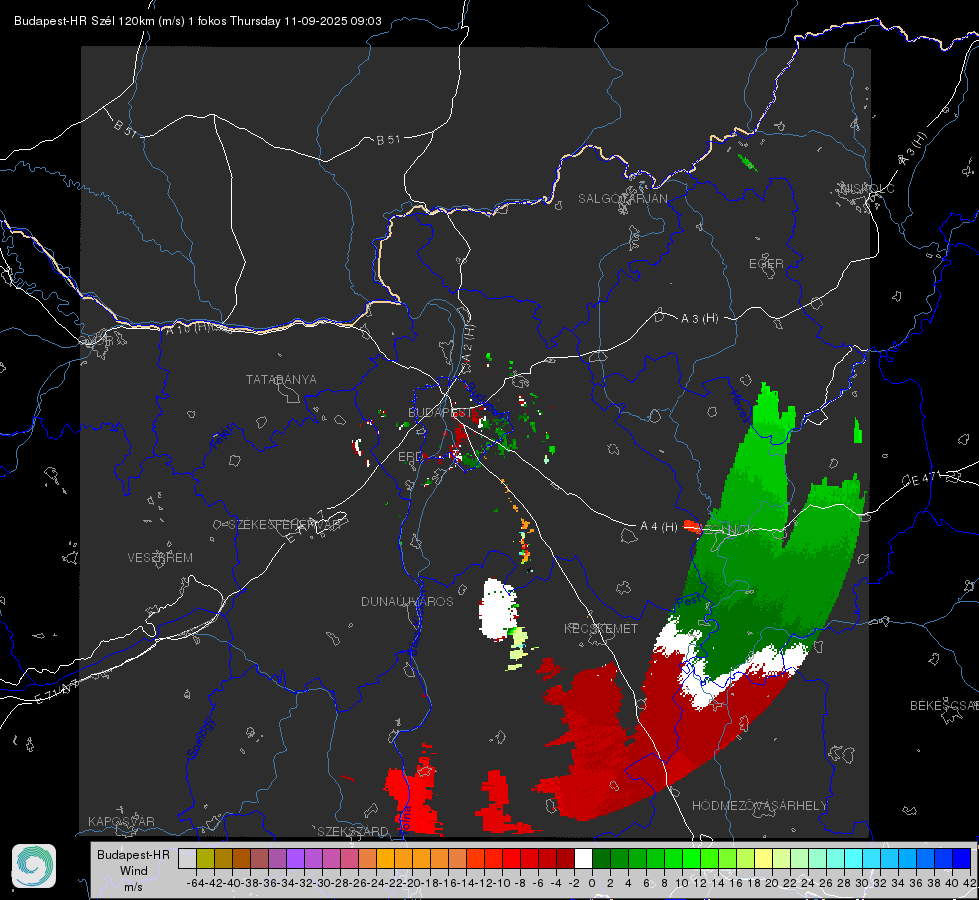Click the TATABÁNYA city label

coord(281,380)
